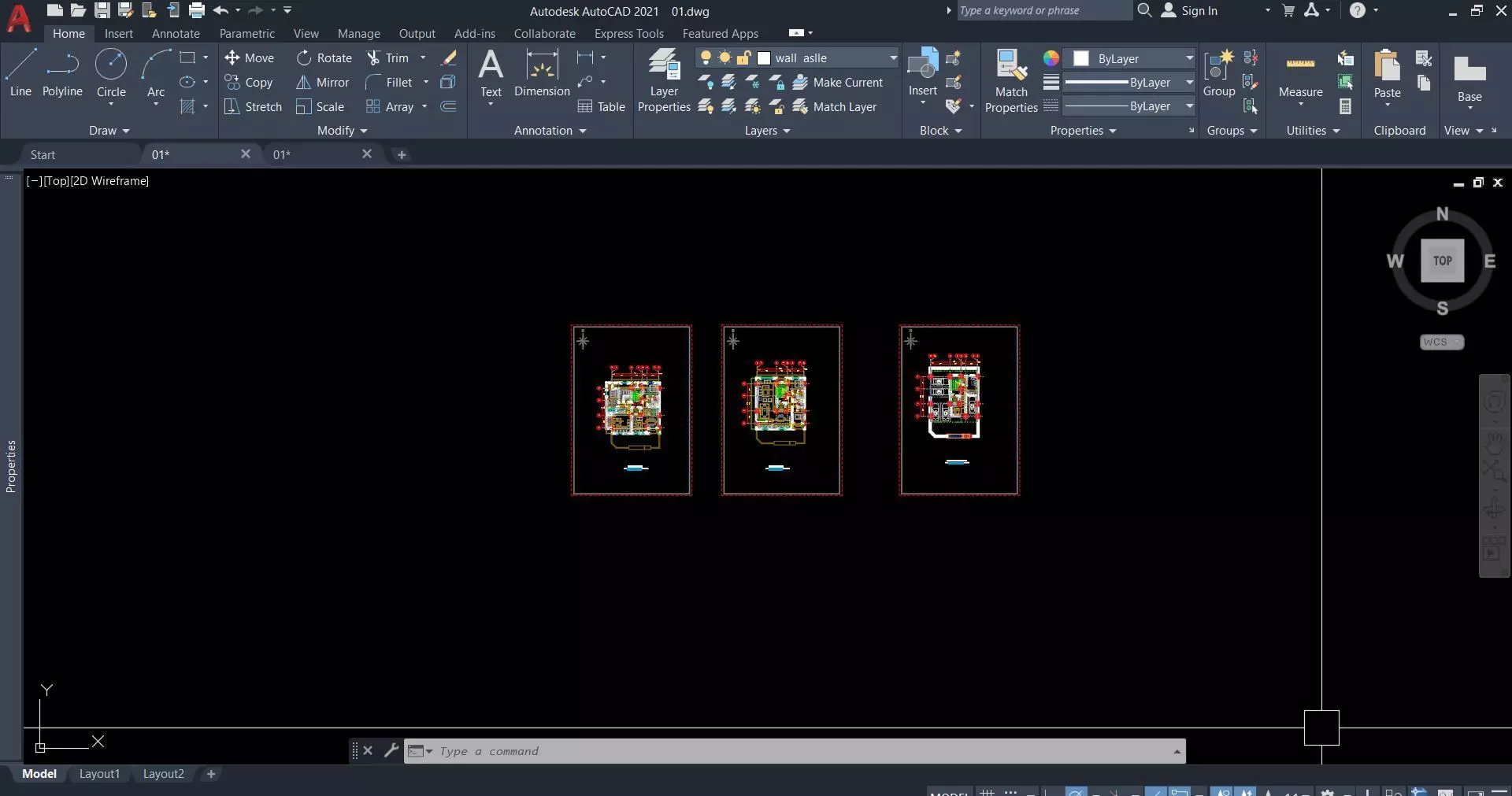Expand the Annotation panel
Viewport: 1512px width, 796px height.
tap(550, 131)
